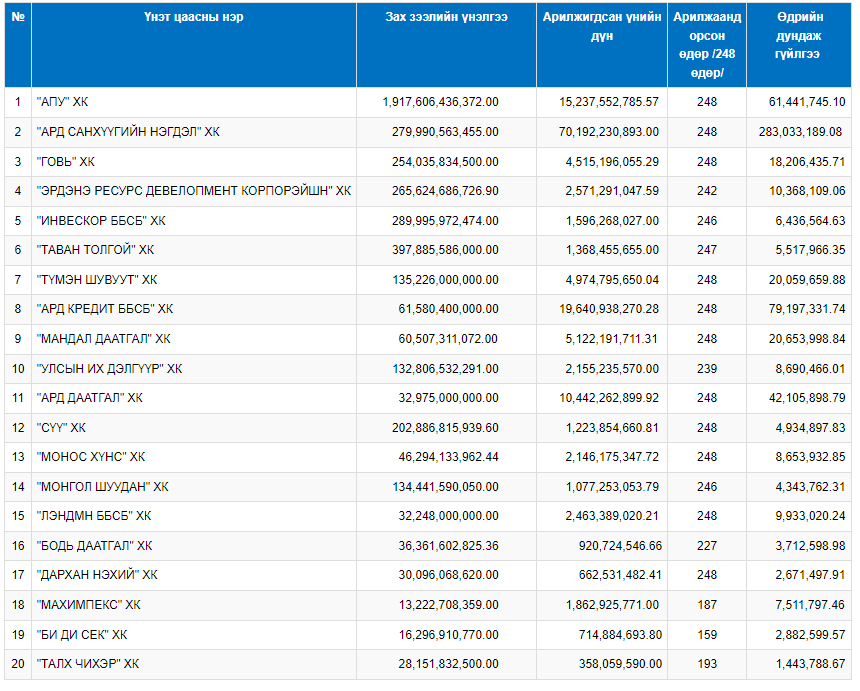Select the "ТАЛХ ЧИХЭР" ХК entry
The width and height of the screenshot is (860, 691).
pyautogui.click(x=87, y=664)
